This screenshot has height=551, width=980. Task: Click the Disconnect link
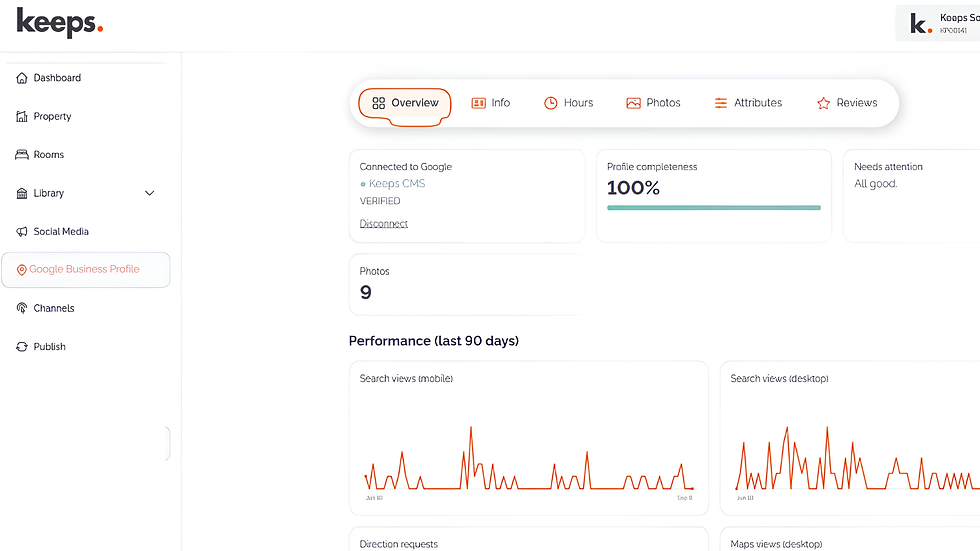point(384,224)
